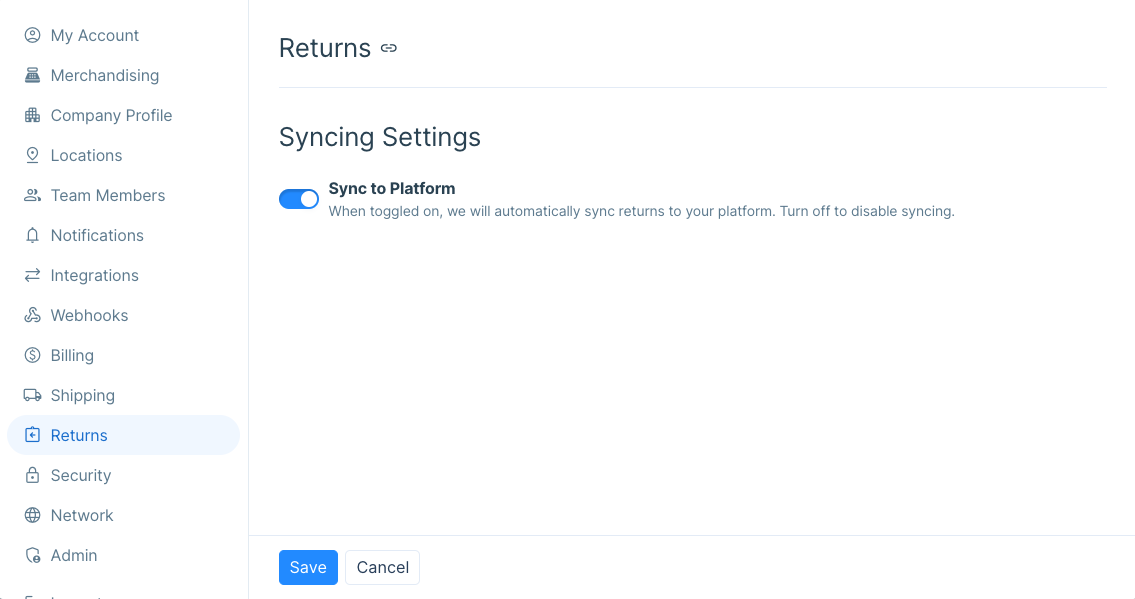Click the Team Members people icon
The height and width of the screenshot is (599, 1135).
pyautogui.click(x=32, y=195)
